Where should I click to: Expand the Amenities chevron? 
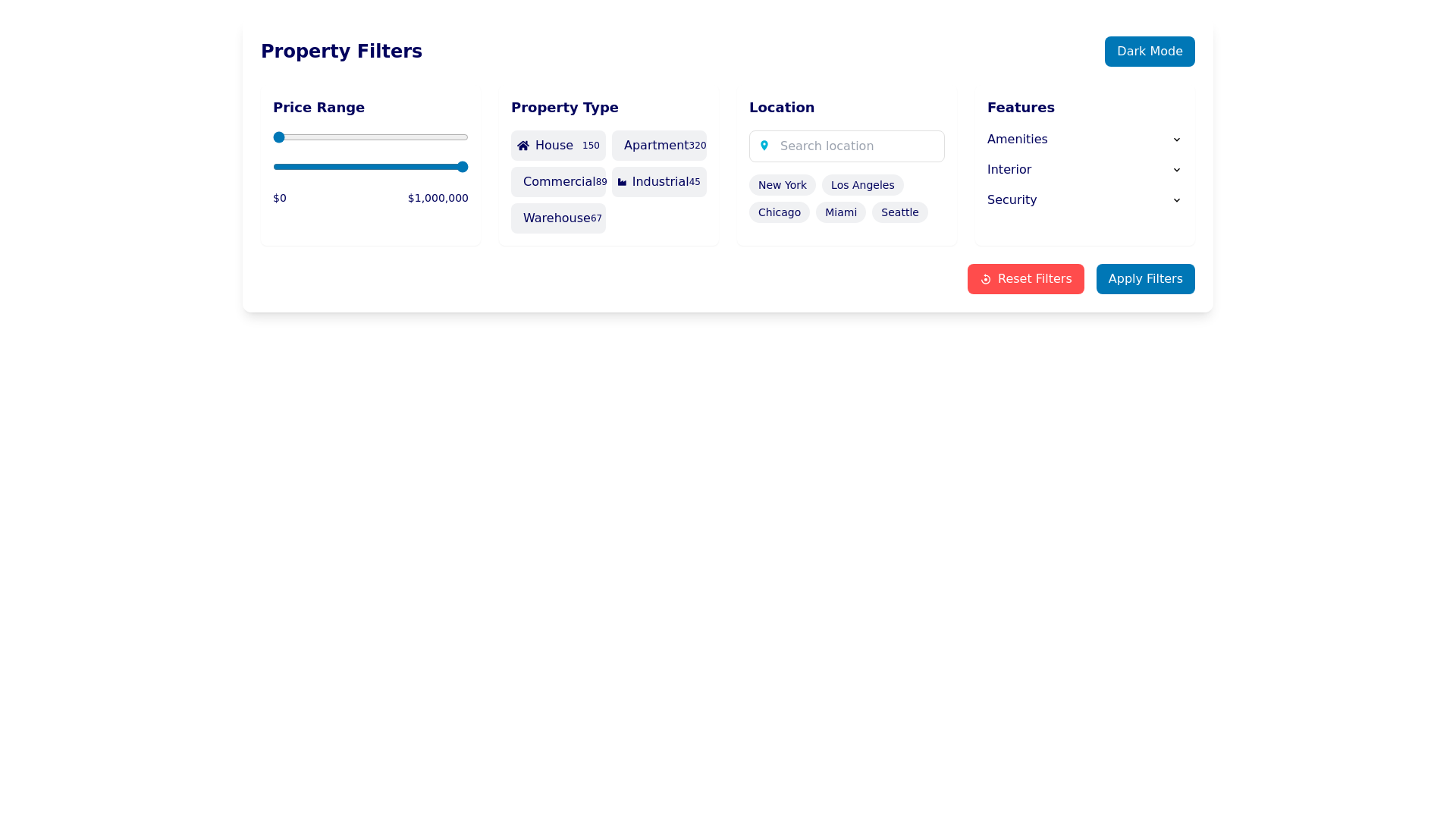point(1176,140)
